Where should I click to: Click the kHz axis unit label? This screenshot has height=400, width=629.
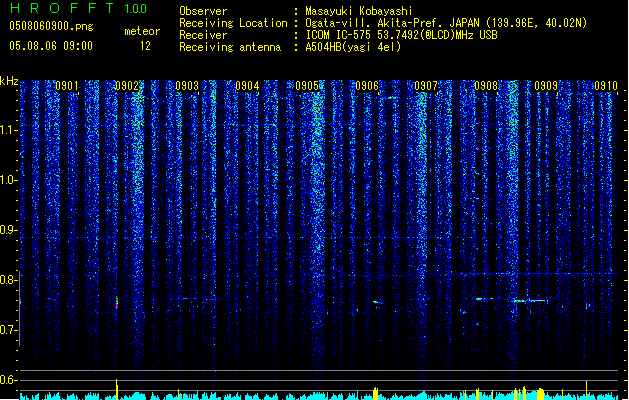pyautogui.click(x=9, y=81)
